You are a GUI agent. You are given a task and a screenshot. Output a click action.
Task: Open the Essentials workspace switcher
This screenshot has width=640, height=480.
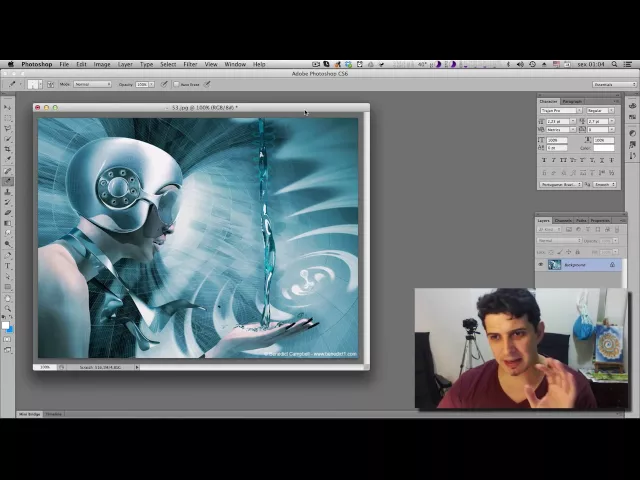point(614,84)
